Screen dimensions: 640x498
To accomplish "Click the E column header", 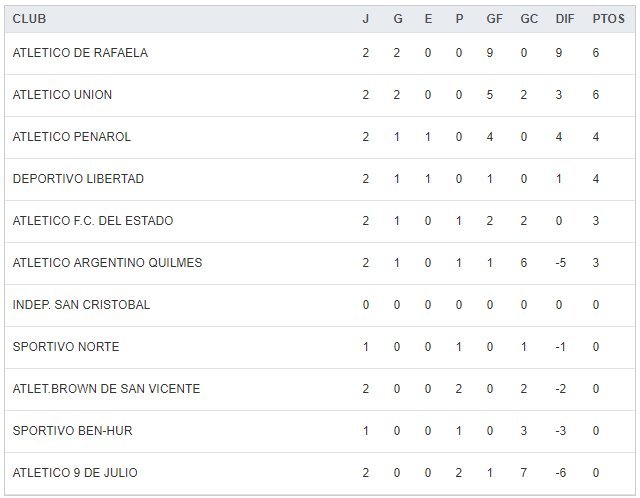I will [428, 19].
